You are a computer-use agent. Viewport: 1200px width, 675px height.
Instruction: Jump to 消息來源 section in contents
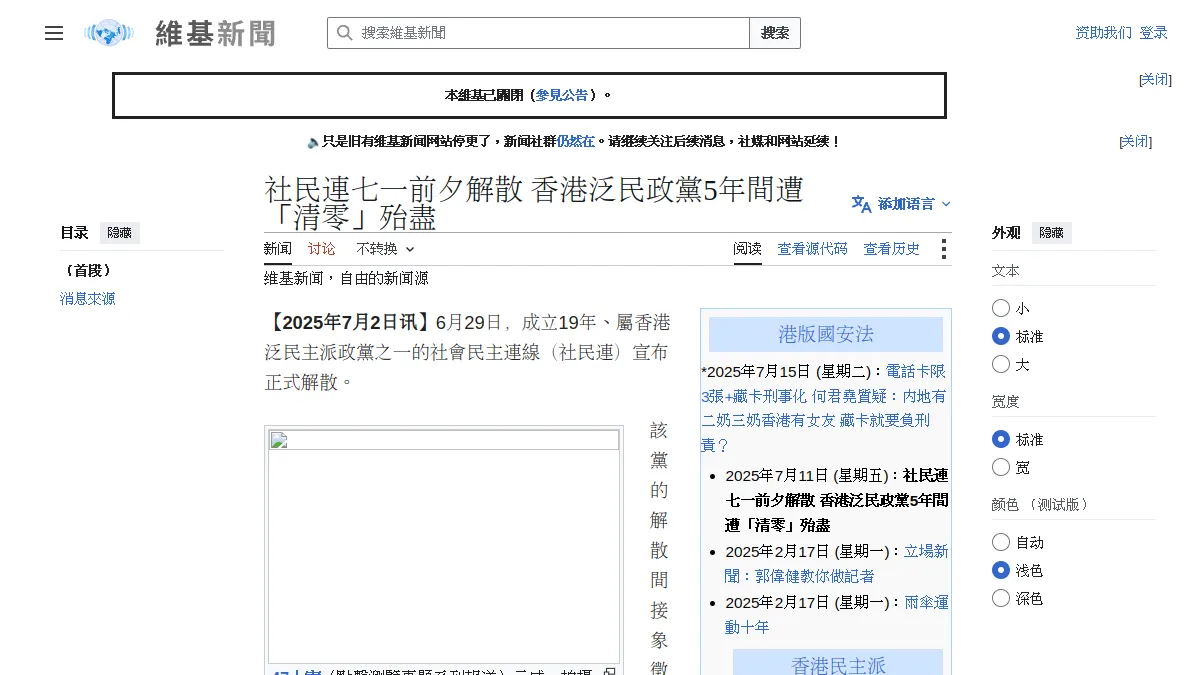88,299
